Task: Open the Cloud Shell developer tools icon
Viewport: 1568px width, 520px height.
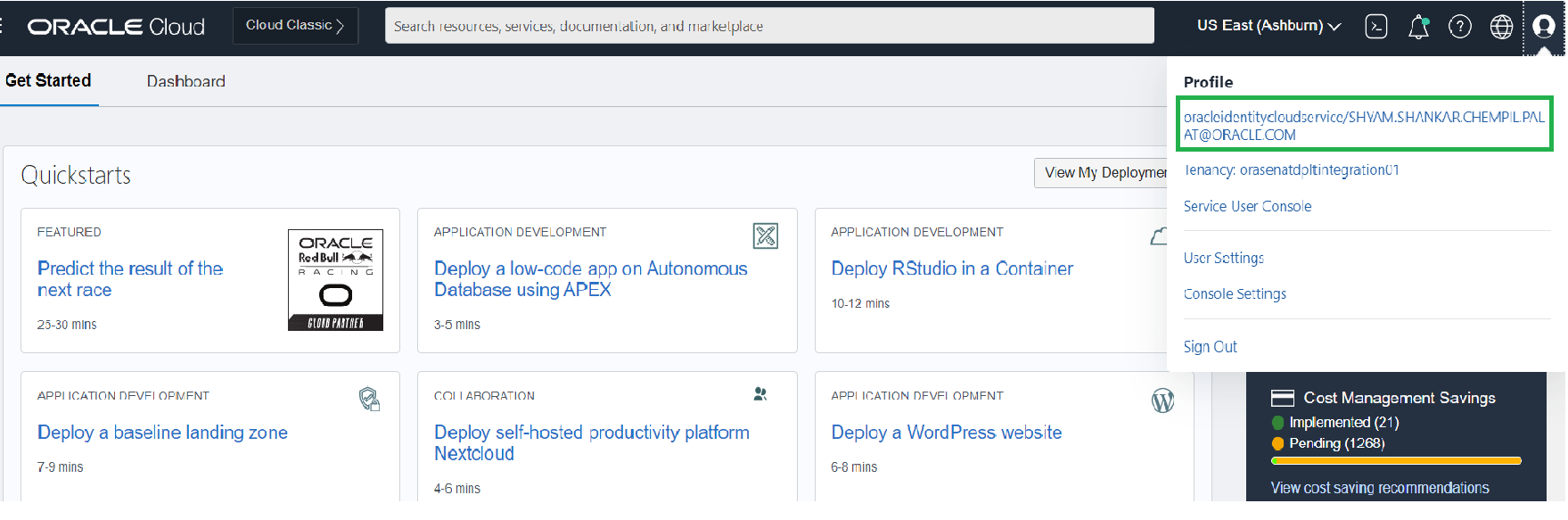Action: click(x=1375, y=27)
